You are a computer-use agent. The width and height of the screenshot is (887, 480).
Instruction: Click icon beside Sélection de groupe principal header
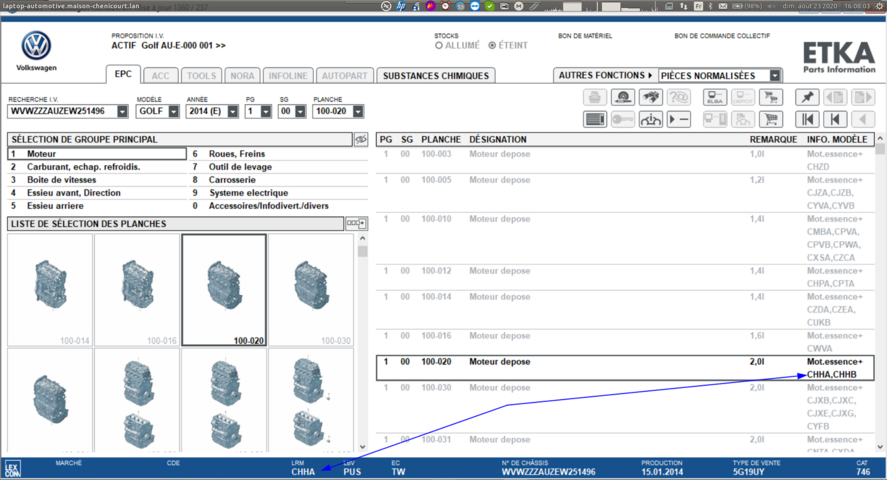tap(360, 139)
